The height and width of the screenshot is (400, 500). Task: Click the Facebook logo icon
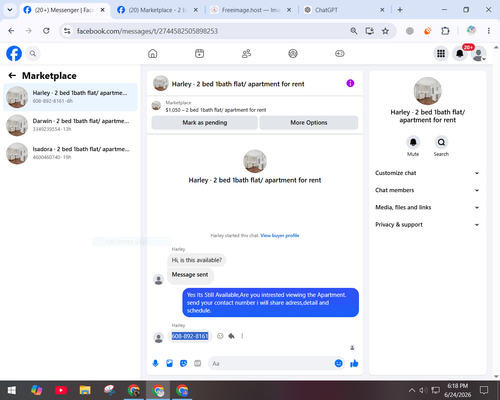click(14, 53)
